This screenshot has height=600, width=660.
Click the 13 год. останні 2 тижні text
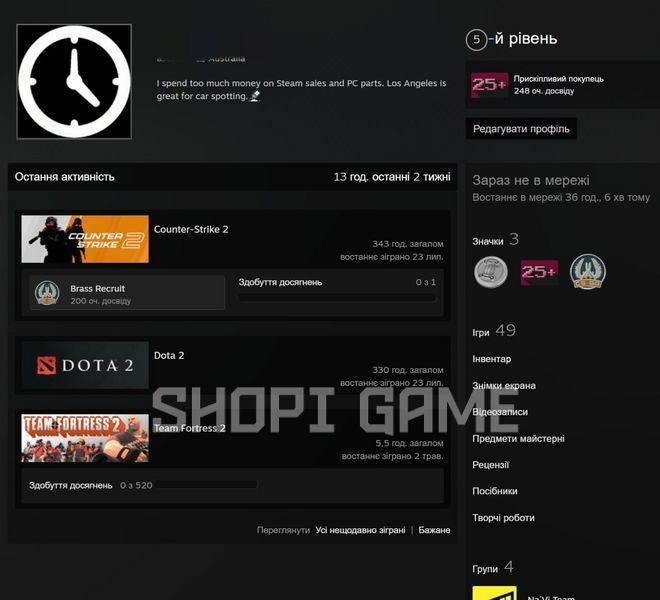[x=392, y=177]
